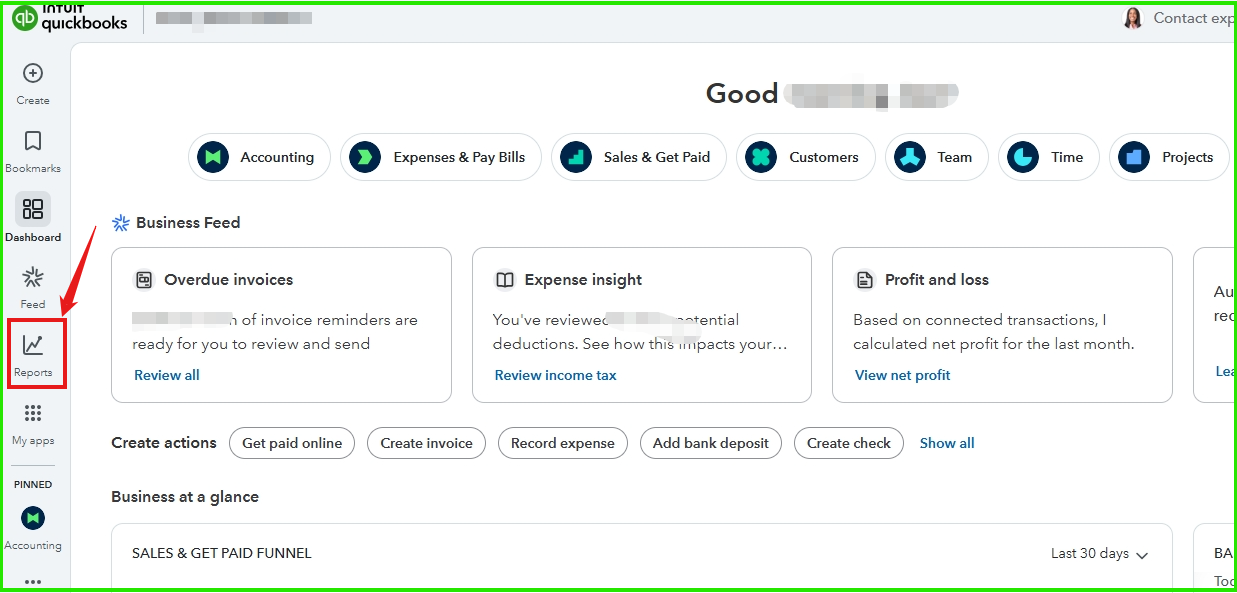
Task: Open the My apps grid icon
Action: coord(33,414)
